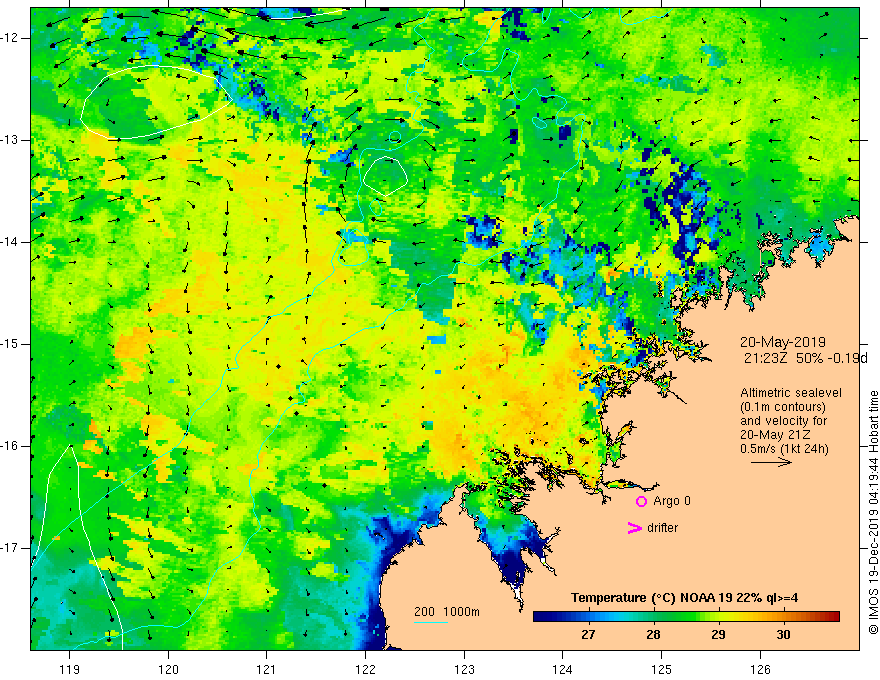The image size is (880, 680).
Task: Click the '20-May-2019' date label
Action: coord(782,342)
